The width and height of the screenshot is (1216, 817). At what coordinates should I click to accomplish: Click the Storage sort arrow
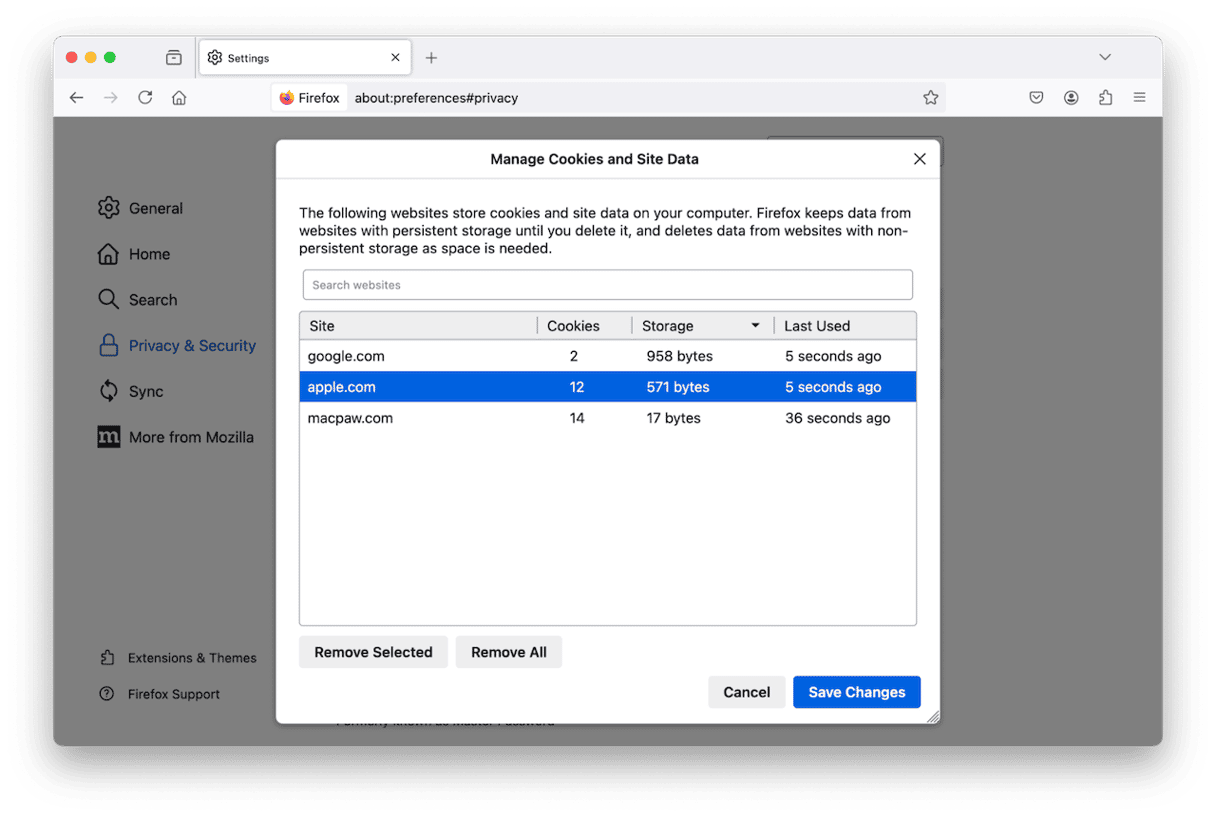(755, 326)
